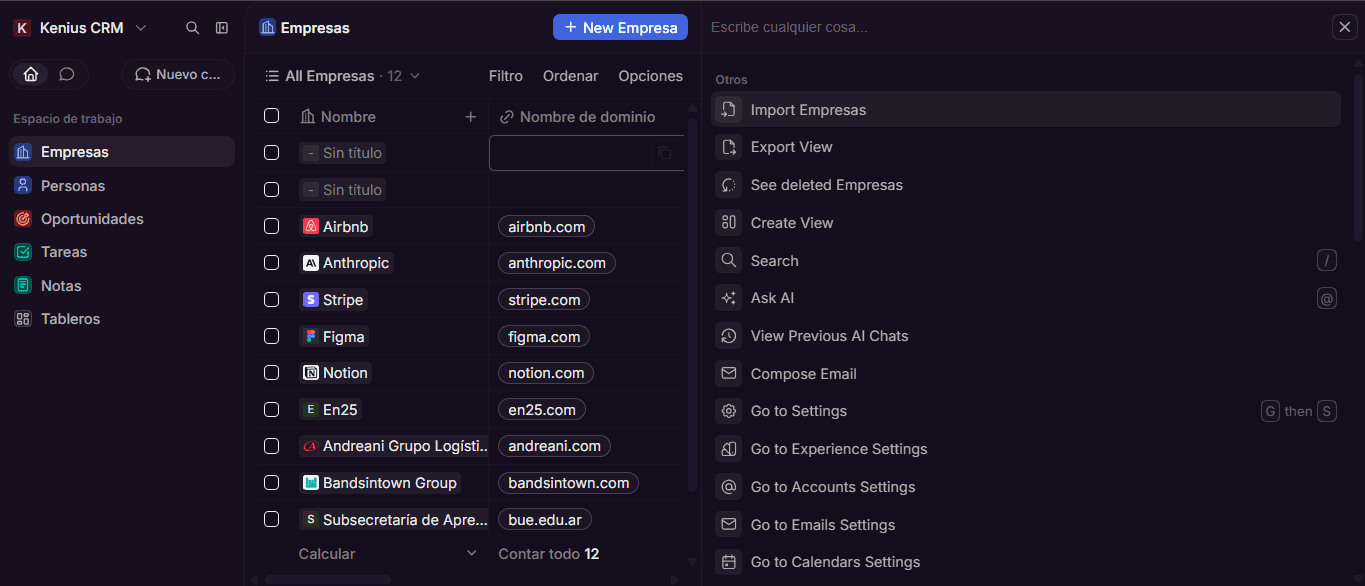This screenshot has width=1365, height=586.
Task: Toggle the select-all checkbox in header
Action: click(x=271, y=116)
